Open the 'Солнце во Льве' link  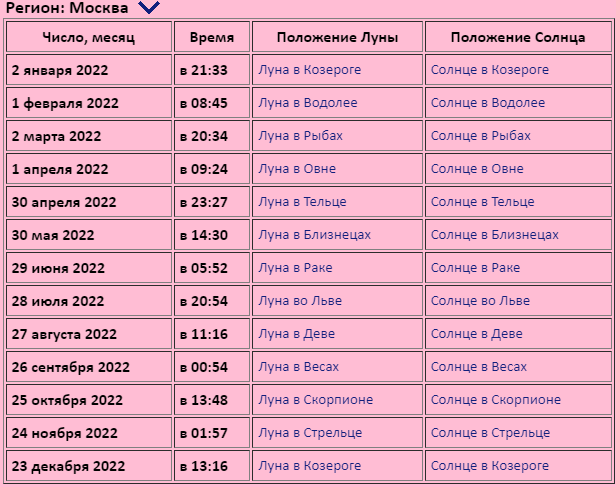[480, 301]
